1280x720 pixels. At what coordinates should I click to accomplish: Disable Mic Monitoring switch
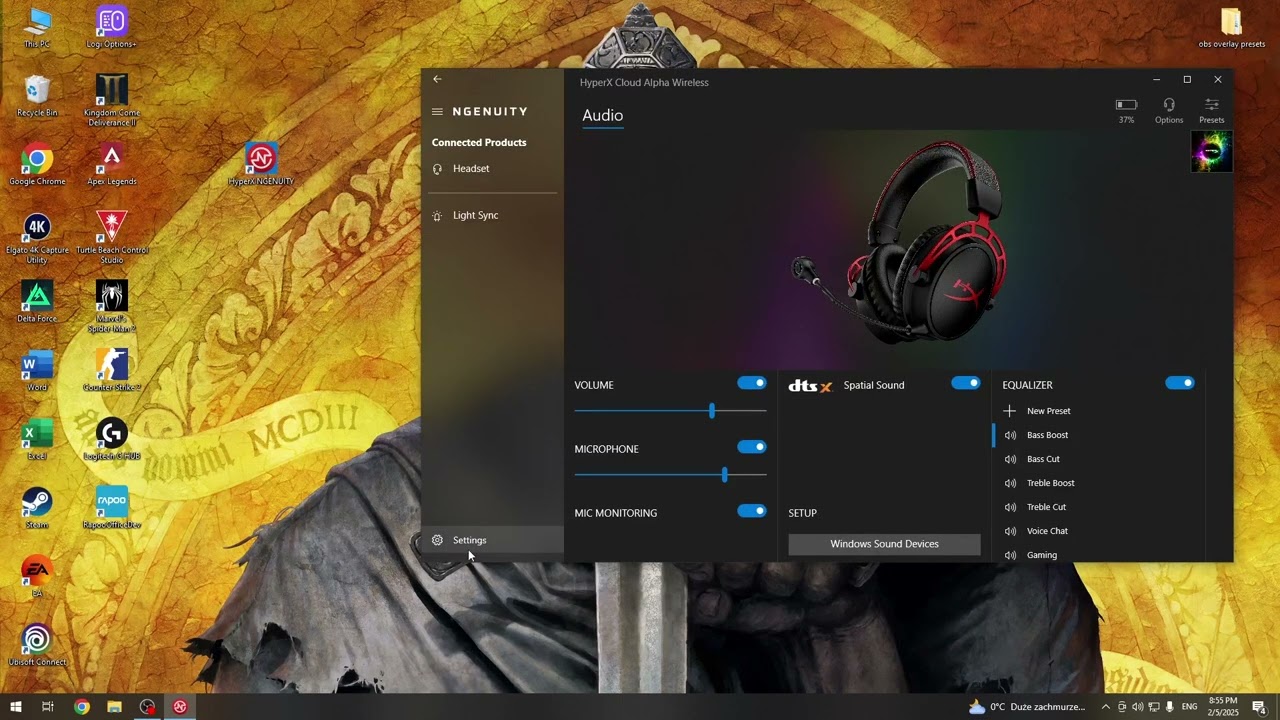tap(752, 511)
